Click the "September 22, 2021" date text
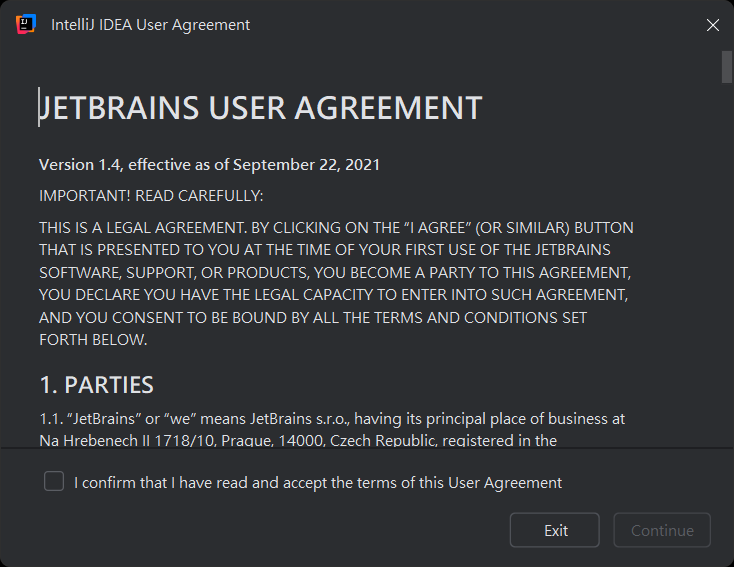Viewport: 734px width, 567px height. (306, 165)
